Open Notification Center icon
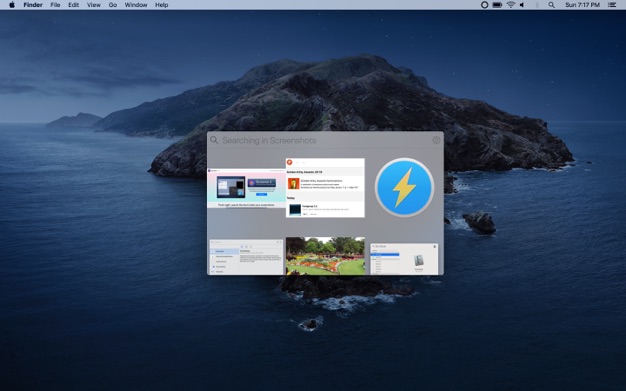Screen dimensions: 626x391 pyautogui.click(x=612, y=5)
